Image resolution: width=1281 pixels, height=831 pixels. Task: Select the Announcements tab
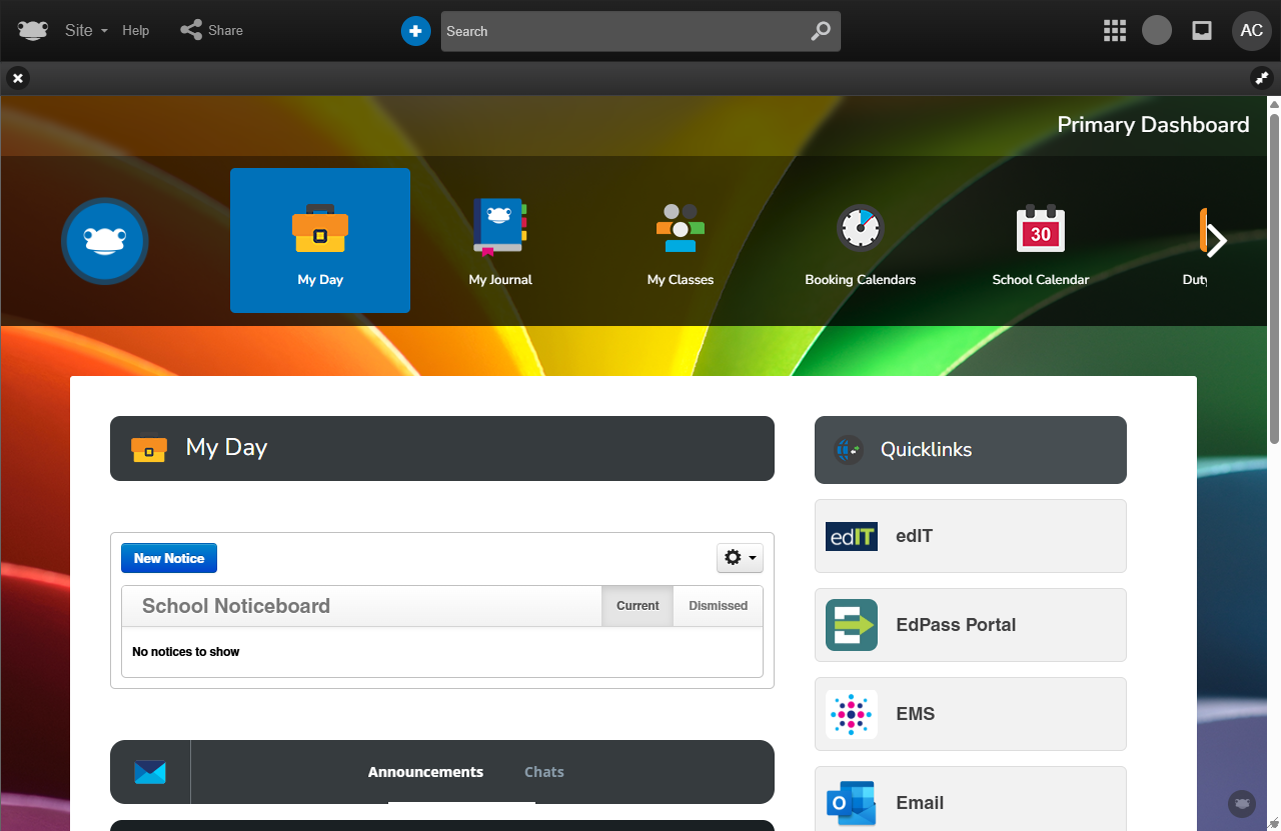[425, 772]
